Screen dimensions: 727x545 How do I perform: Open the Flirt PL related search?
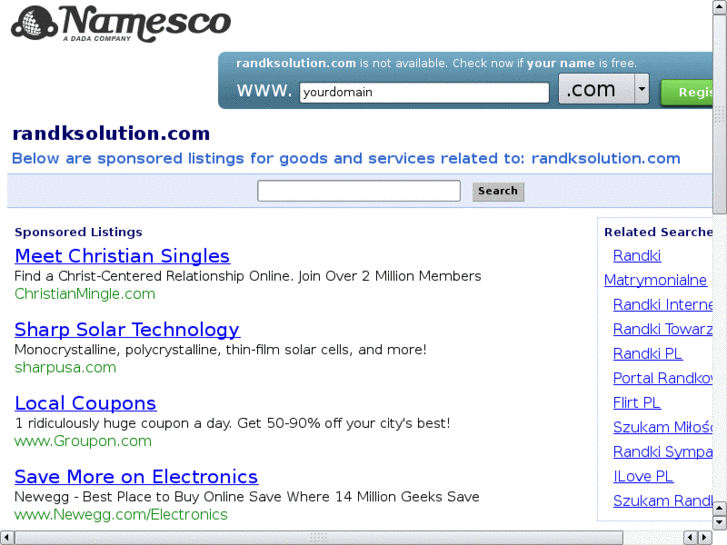637,403
